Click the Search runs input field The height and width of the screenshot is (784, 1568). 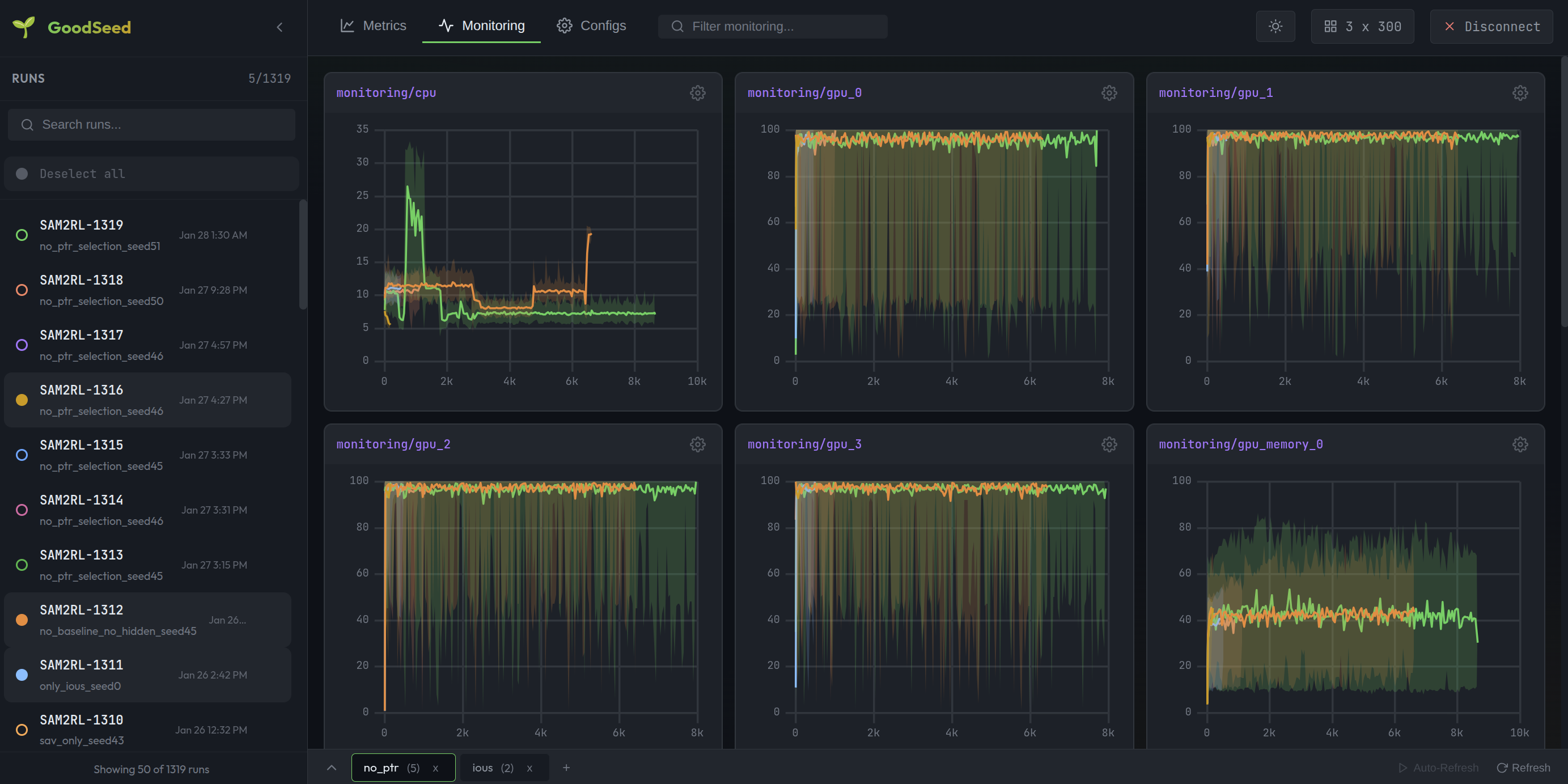(x=151, y=124)
